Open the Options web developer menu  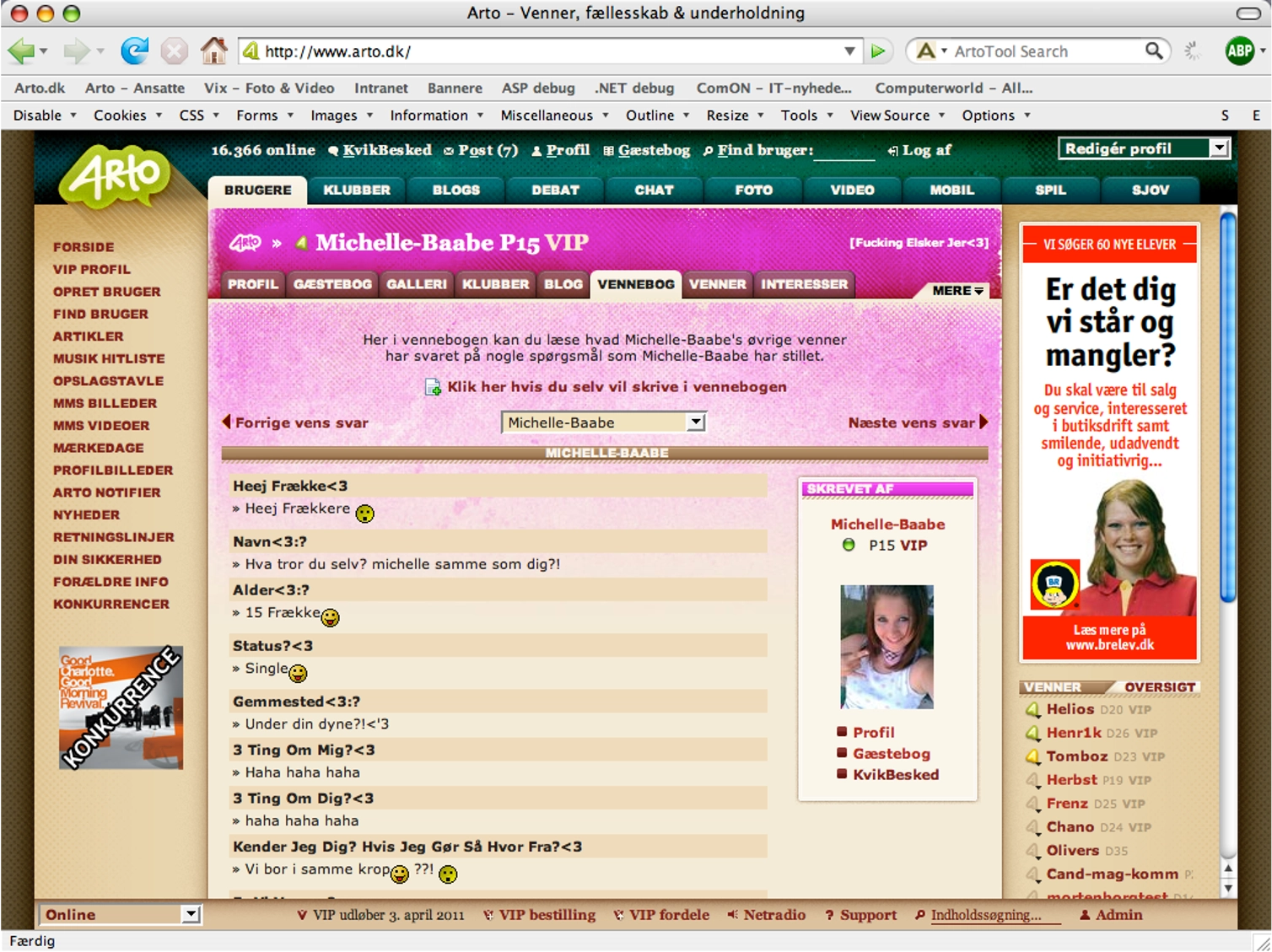tap(996, 115)
